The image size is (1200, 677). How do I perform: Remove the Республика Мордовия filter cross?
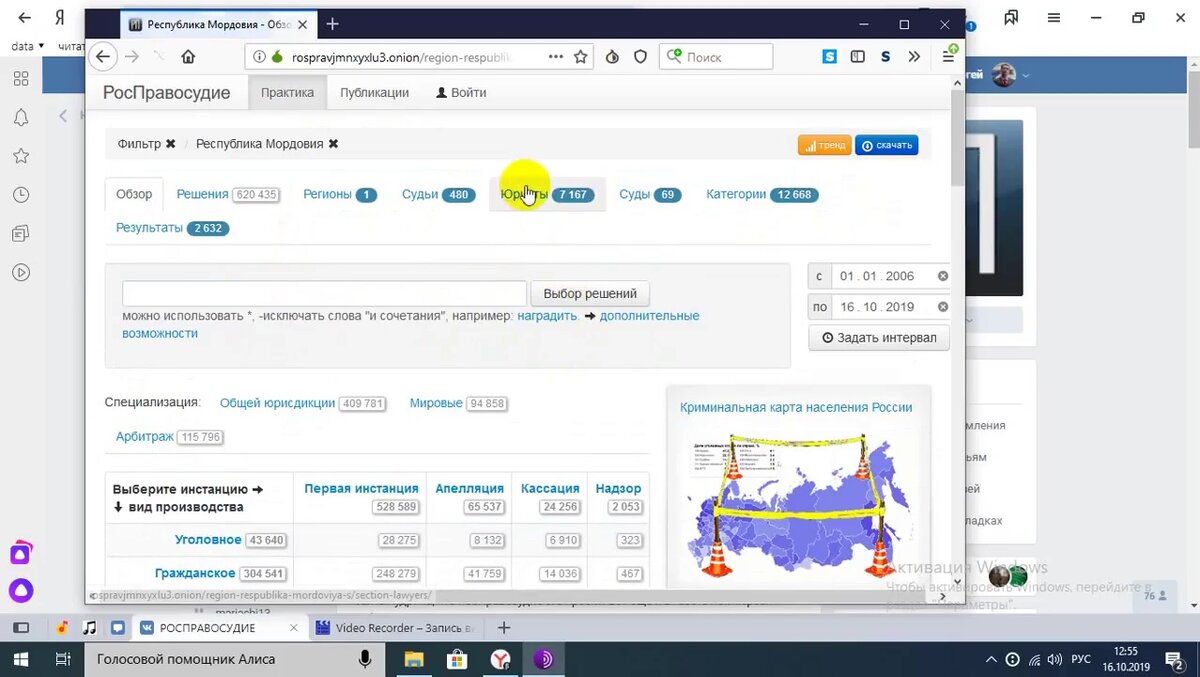(x=333, y=144)
